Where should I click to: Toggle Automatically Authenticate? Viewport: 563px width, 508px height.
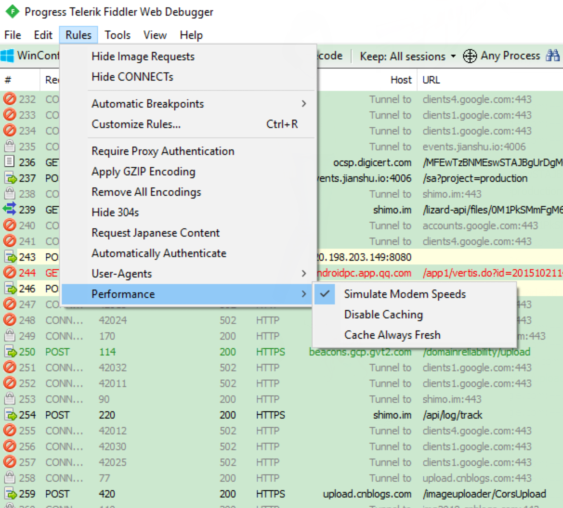point(187,253)
